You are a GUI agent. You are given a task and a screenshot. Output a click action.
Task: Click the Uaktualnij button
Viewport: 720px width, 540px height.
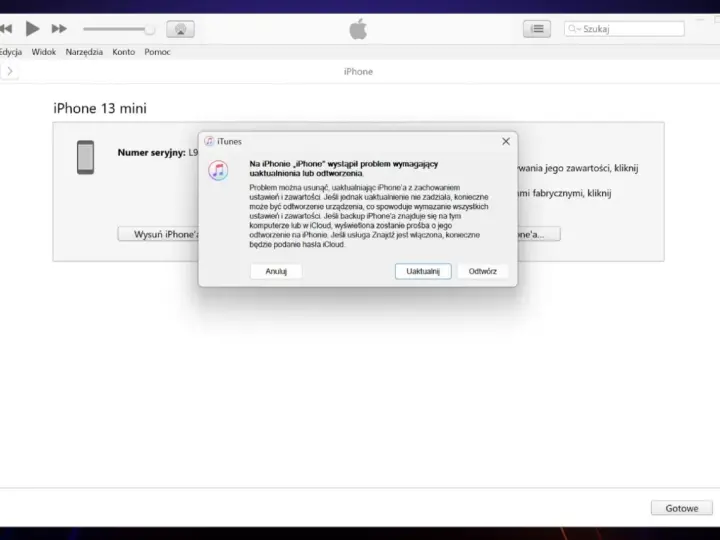(x=423, y=271)
